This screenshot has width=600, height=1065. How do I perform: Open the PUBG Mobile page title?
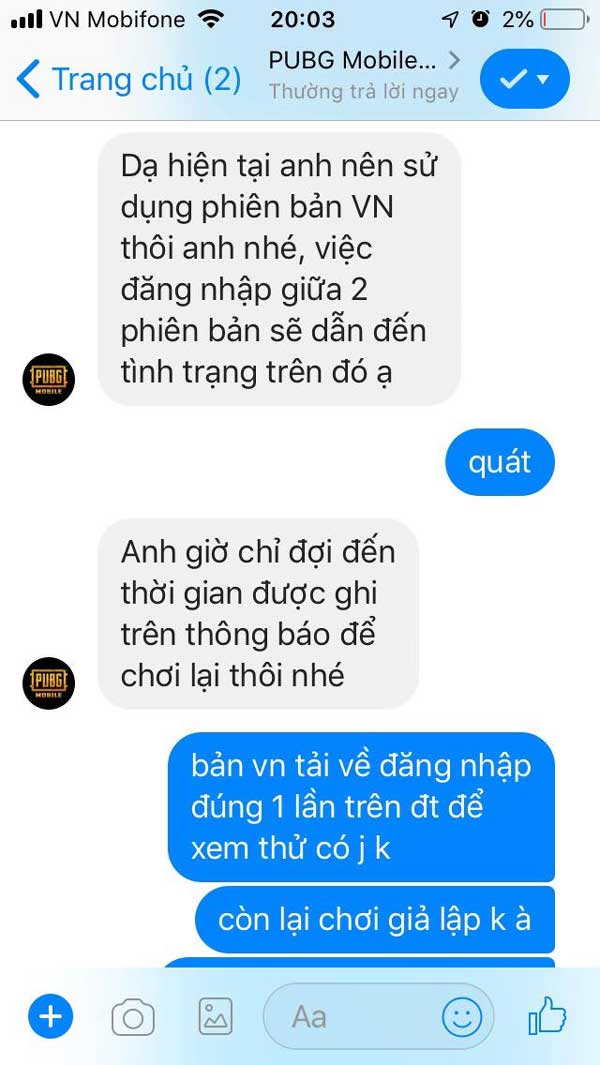[352, 61]
